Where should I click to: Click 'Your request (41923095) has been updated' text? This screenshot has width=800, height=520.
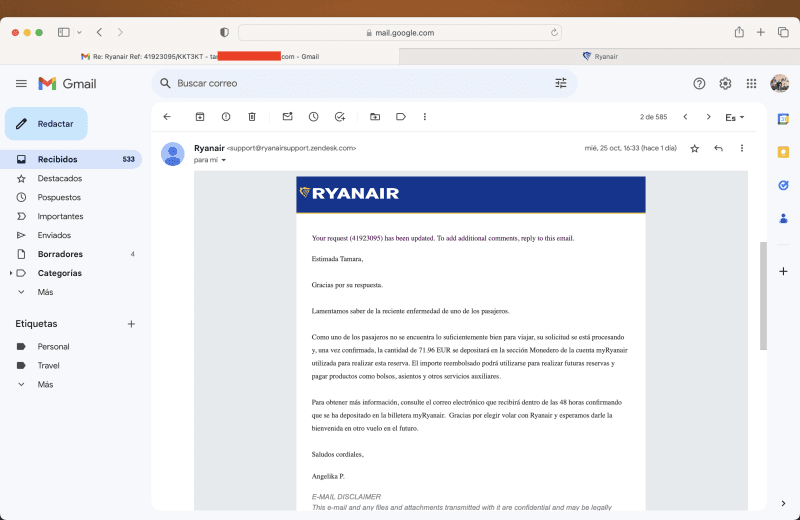(x=372, y=238)
